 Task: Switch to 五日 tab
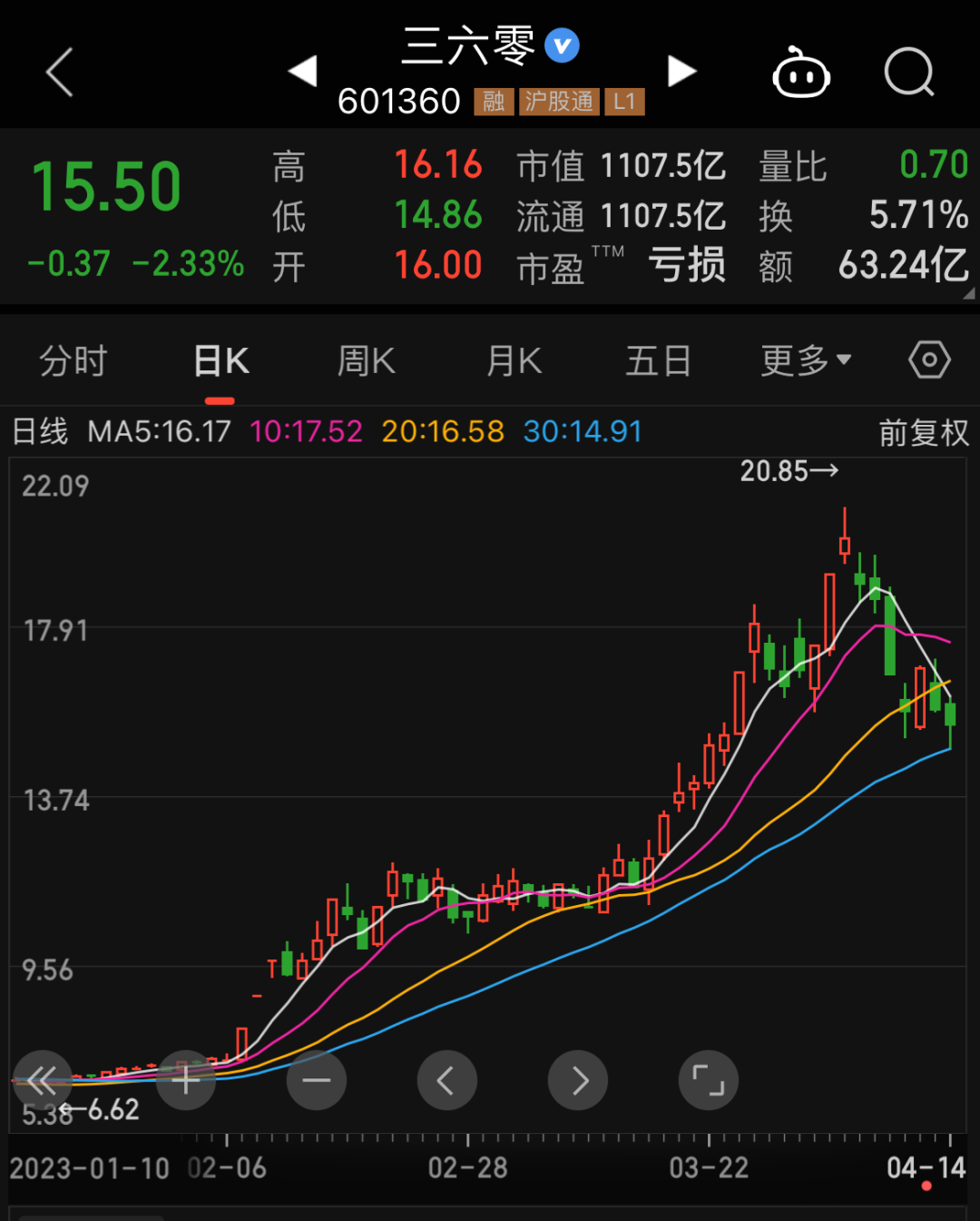pos(659,361)
